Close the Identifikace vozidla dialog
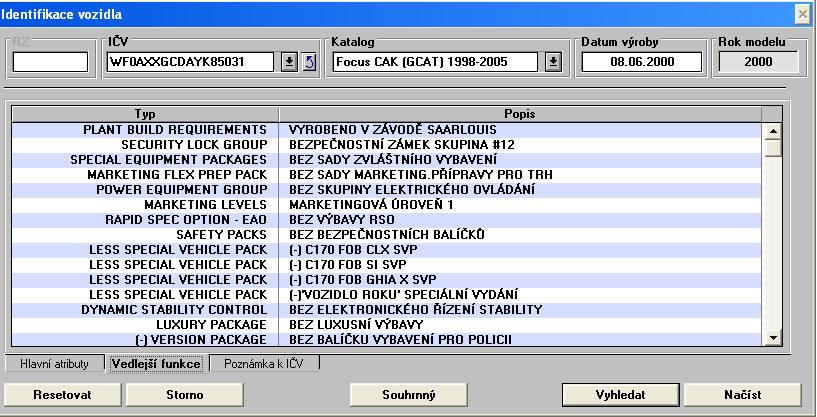 tap(802, 13)
